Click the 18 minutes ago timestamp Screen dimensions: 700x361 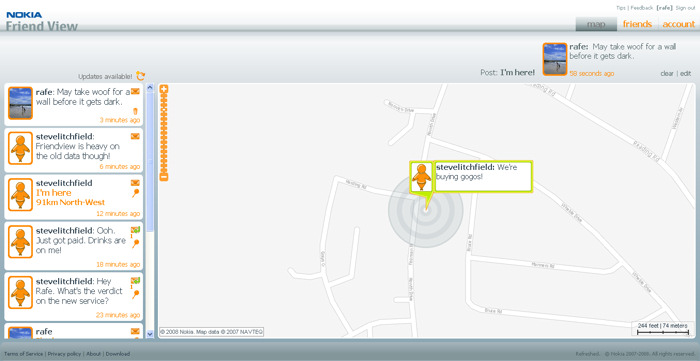(118, 264)
